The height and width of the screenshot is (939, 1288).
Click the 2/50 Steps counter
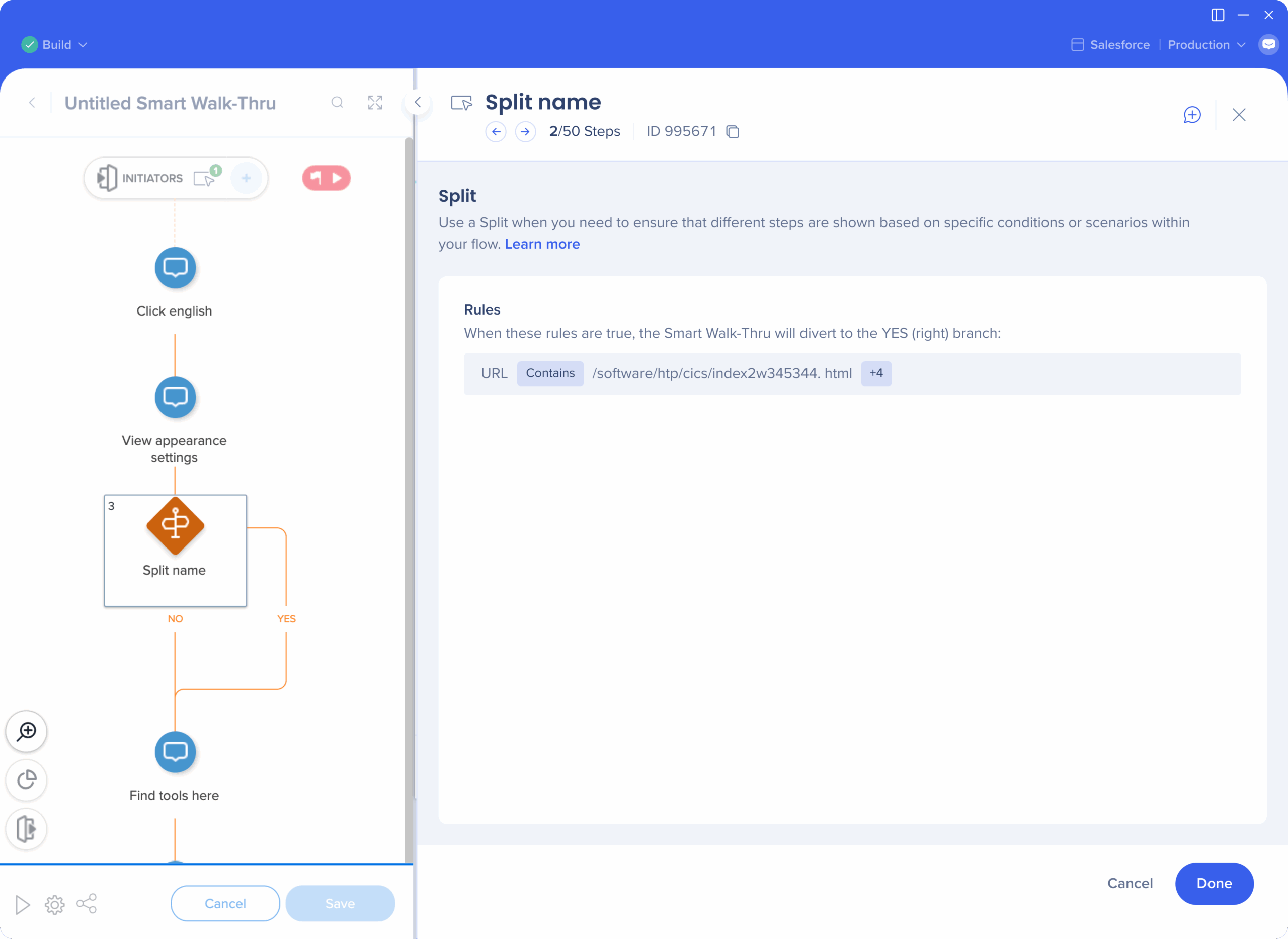[x=585, y=132]
